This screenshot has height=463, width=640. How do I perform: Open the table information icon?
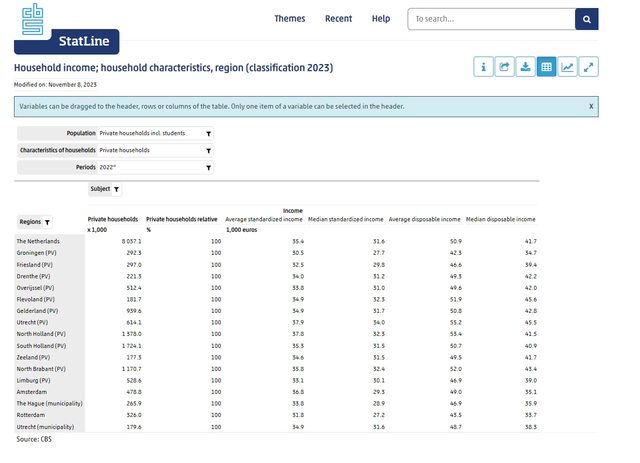484,67
